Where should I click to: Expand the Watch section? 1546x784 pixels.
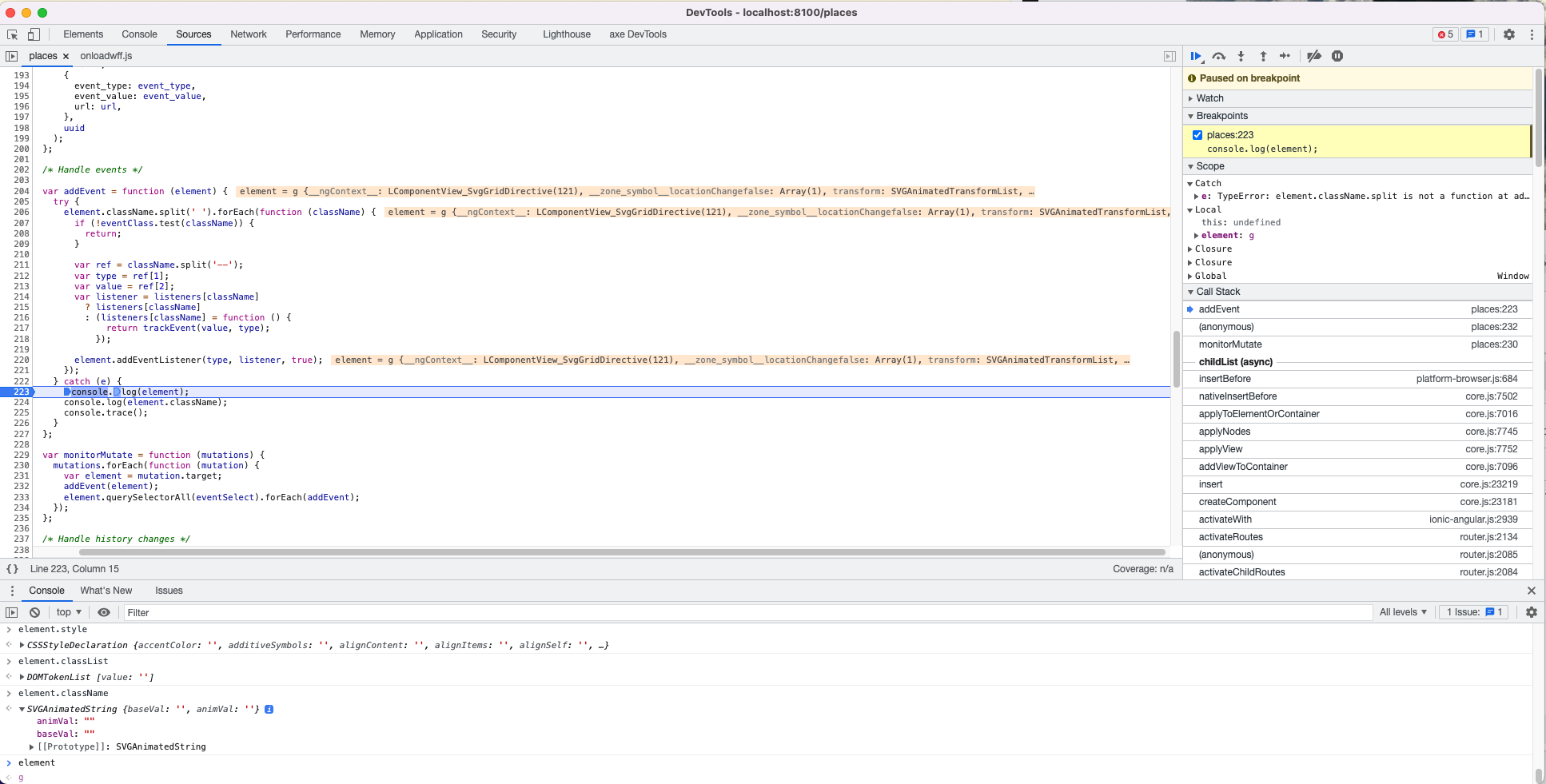pyautogui.click(x=1191, y=98)
